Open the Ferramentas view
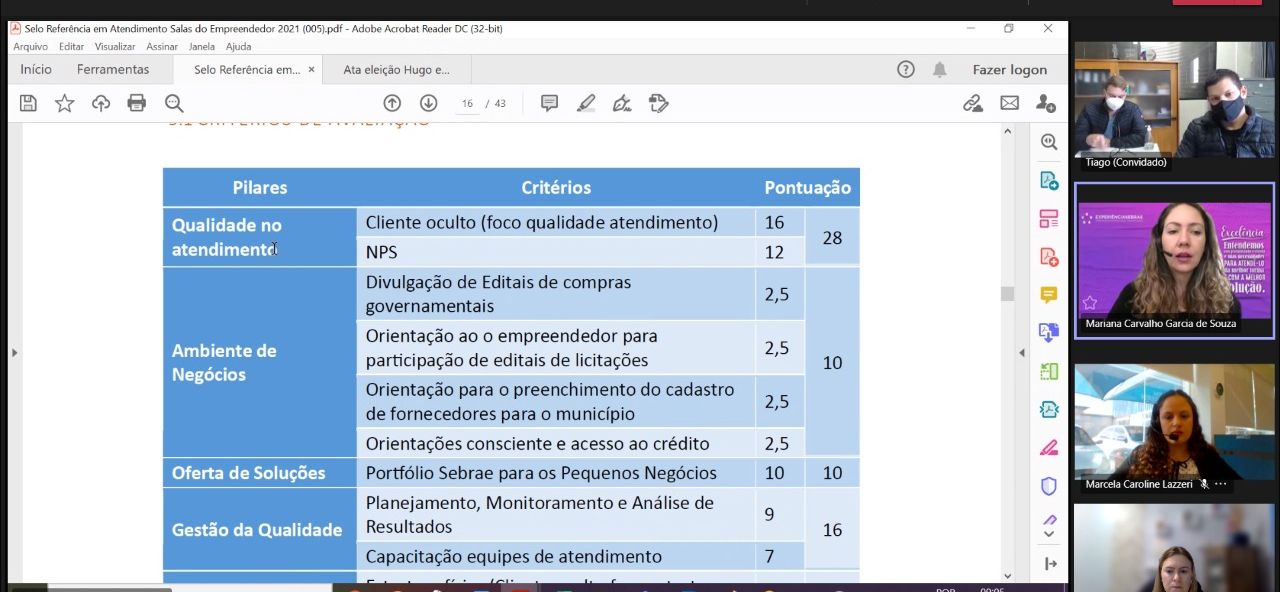This screenshot has width=1280, height=592. [113, 70]
